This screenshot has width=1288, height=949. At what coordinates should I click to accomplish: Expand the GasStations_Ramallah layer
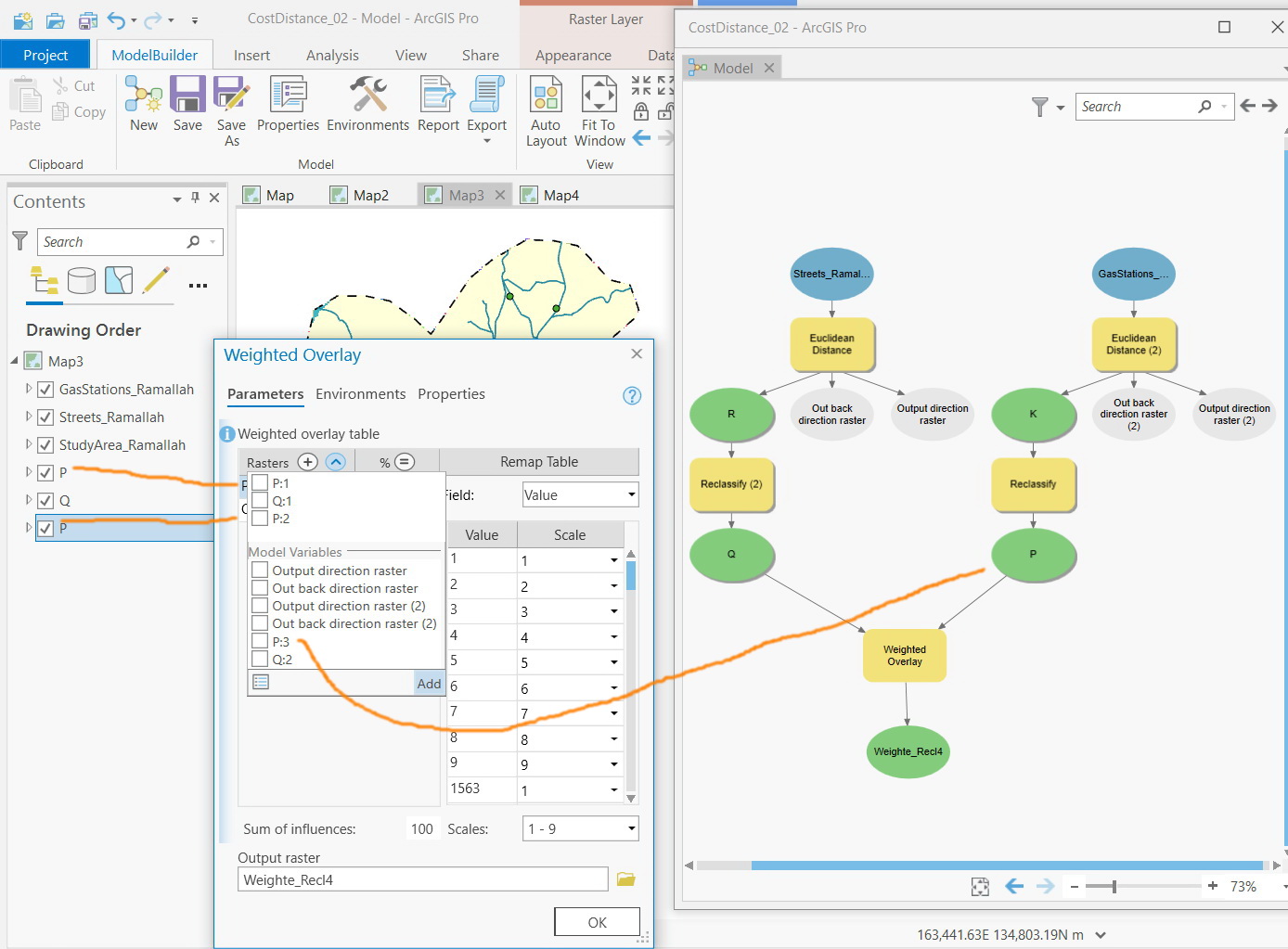point(28,389)
